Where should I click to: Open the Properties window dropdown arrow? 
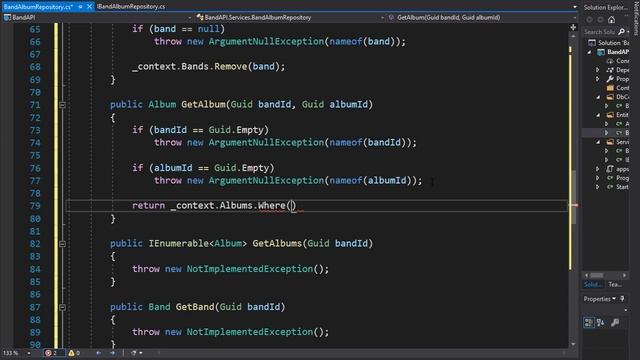tap(614, 299)
